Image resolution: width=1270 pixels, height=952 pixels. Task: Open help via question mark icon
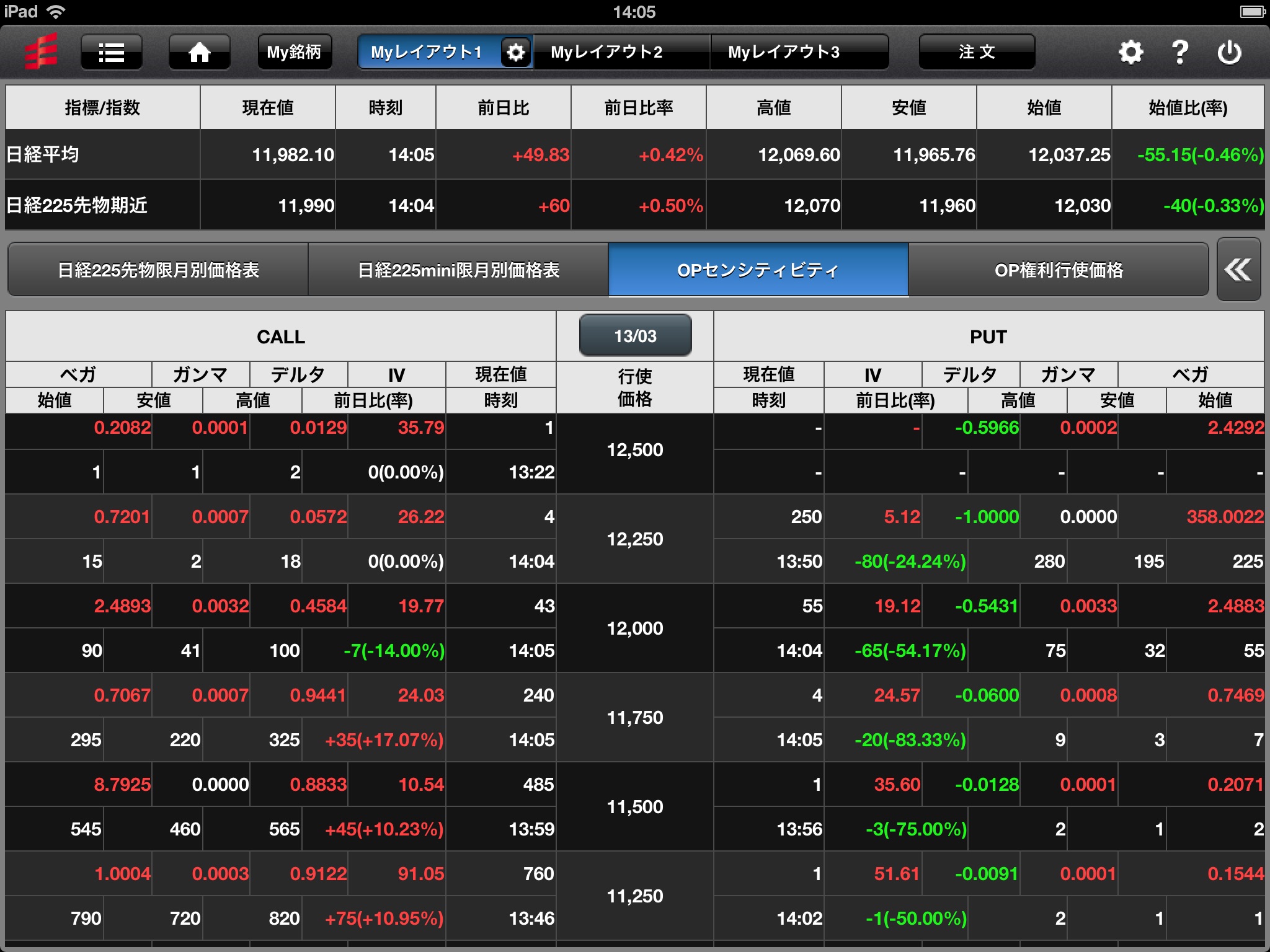click(1180, 52)
